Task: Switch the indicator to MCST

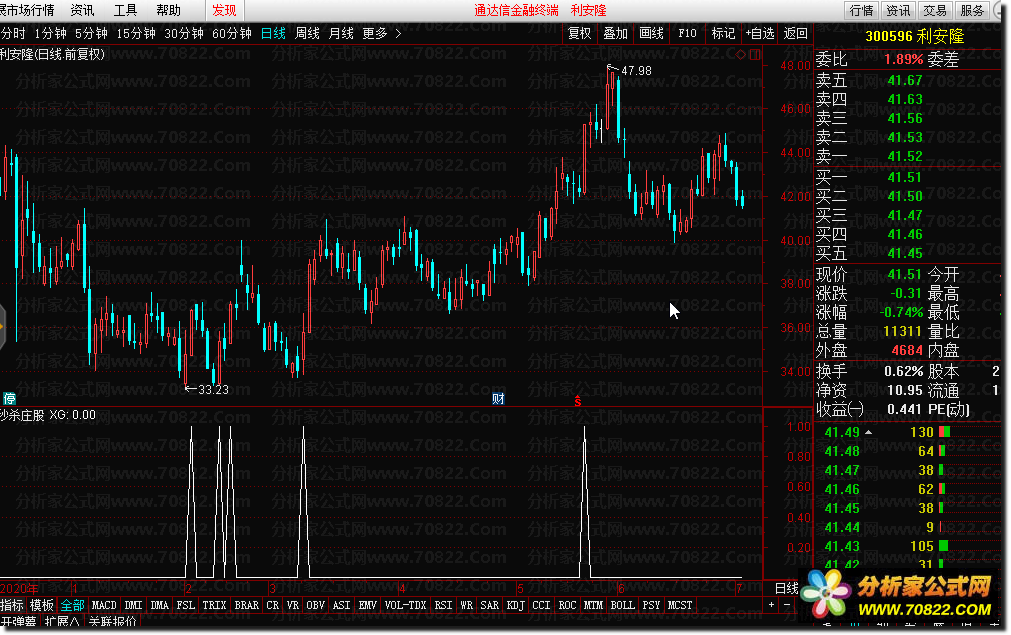Action: 680,605
